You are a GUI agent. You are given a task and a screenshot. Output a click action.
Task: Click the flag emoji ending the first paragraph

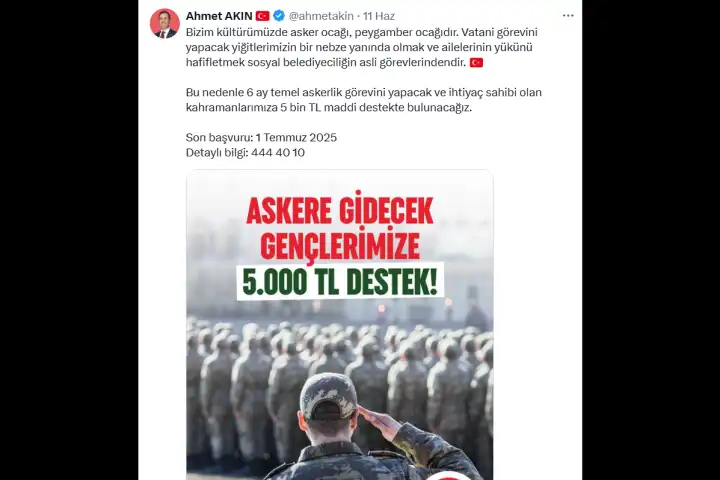[x=476, y=62]
